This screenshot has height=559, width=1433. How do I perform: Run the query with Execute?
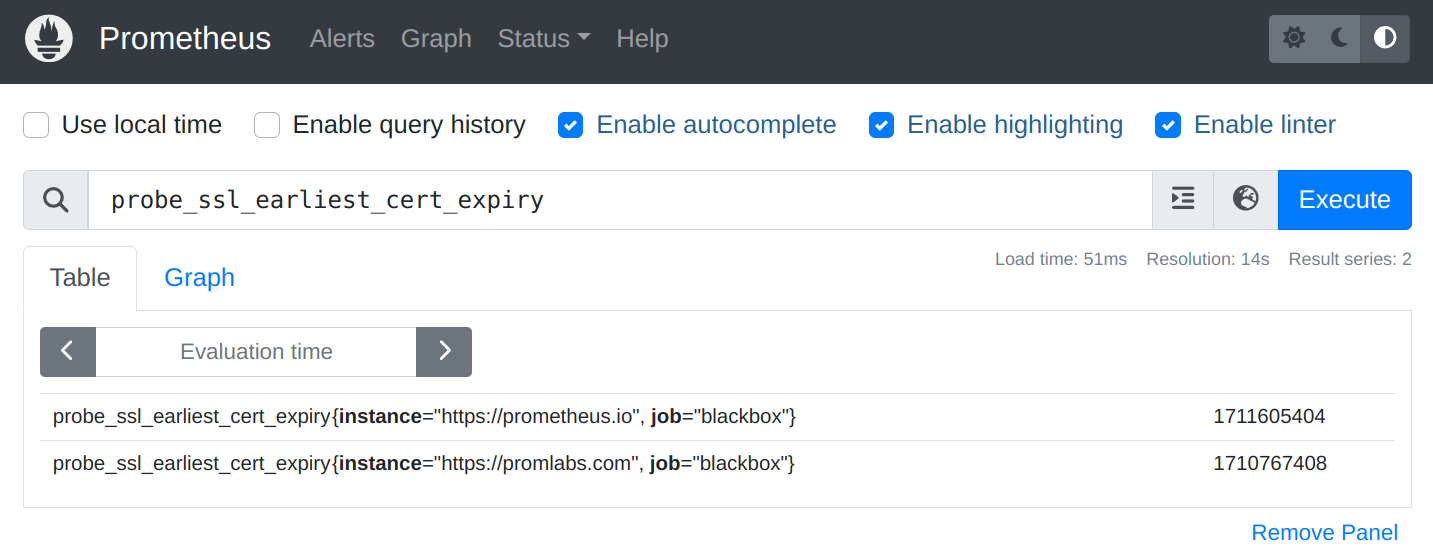coord(1345,200)
